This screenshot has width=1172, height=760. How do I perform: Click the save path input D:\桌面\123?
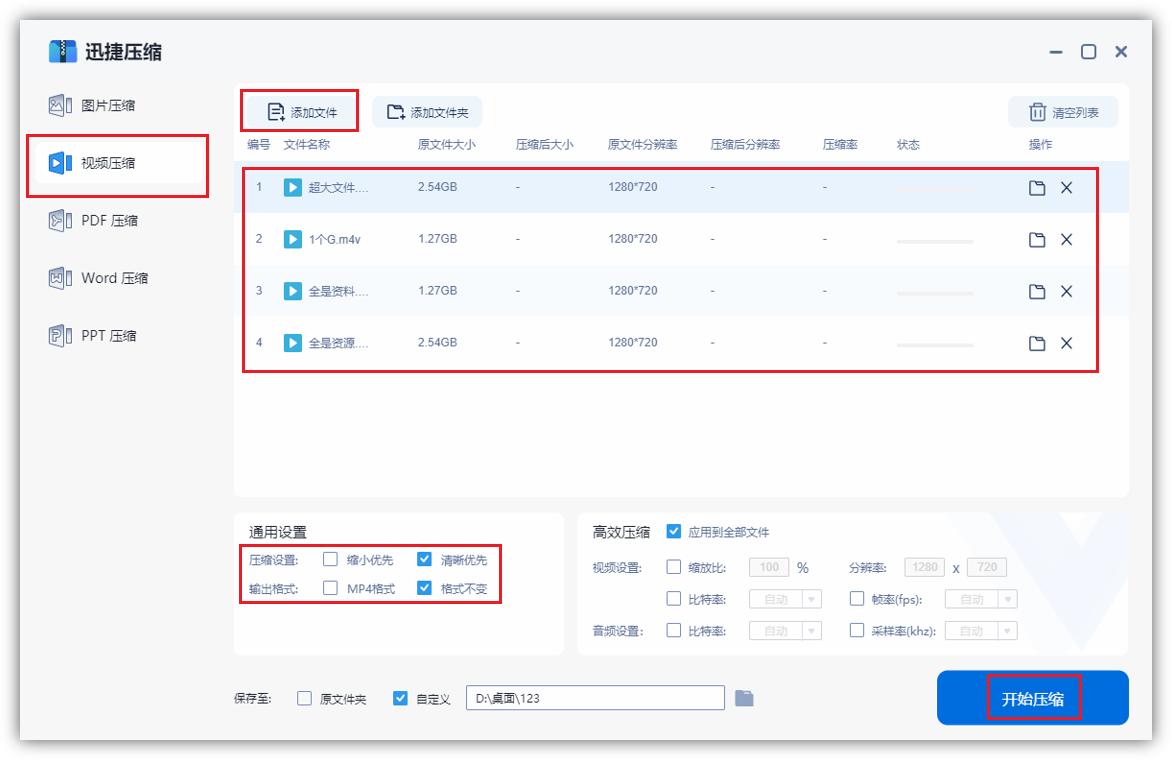(597, 698)
